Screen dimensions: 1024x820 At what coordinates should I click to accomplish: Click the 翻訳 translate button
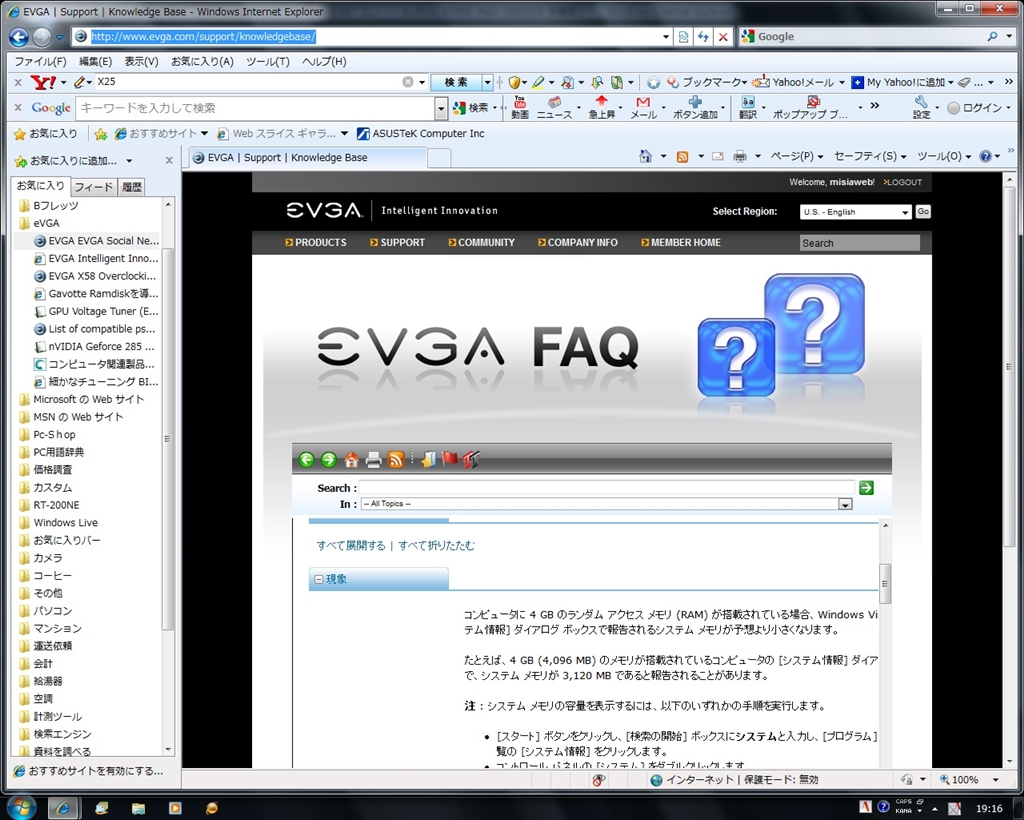tap(748, 108)
